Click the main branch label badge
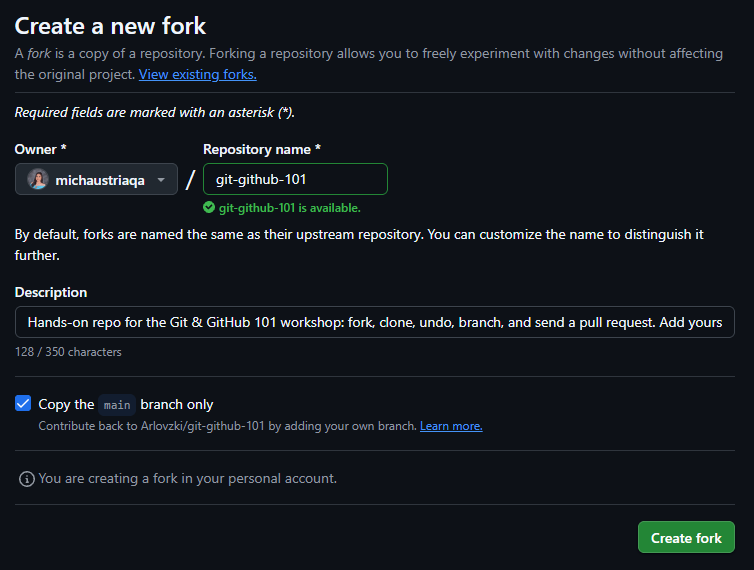 (x=117, y=405)
